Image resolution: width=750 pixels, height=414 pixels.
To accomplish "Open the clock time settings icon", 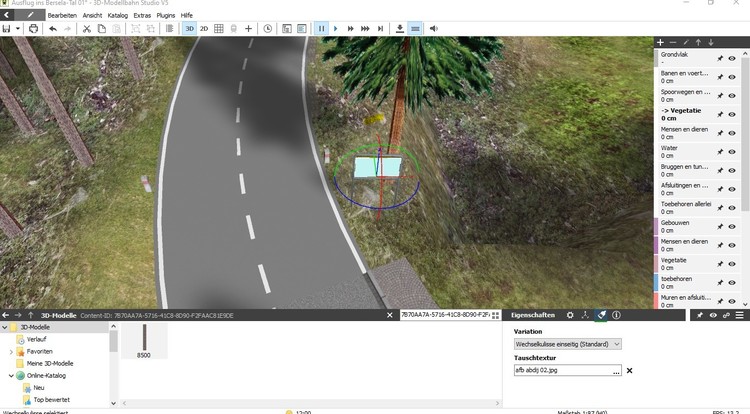I will [x=268, y=29].
